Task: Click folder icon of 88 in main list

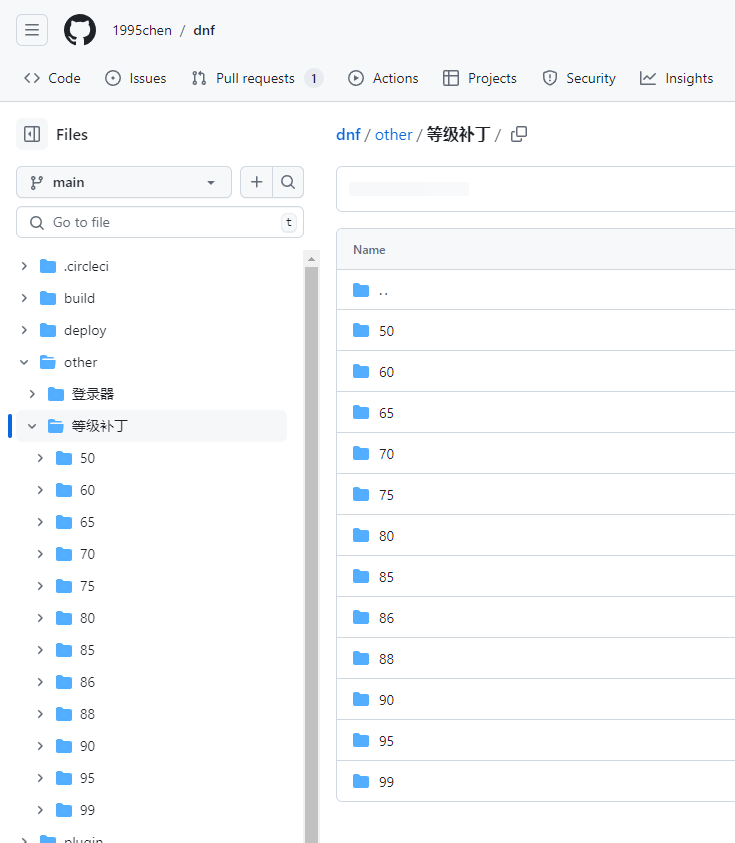Action: point(361,658)
